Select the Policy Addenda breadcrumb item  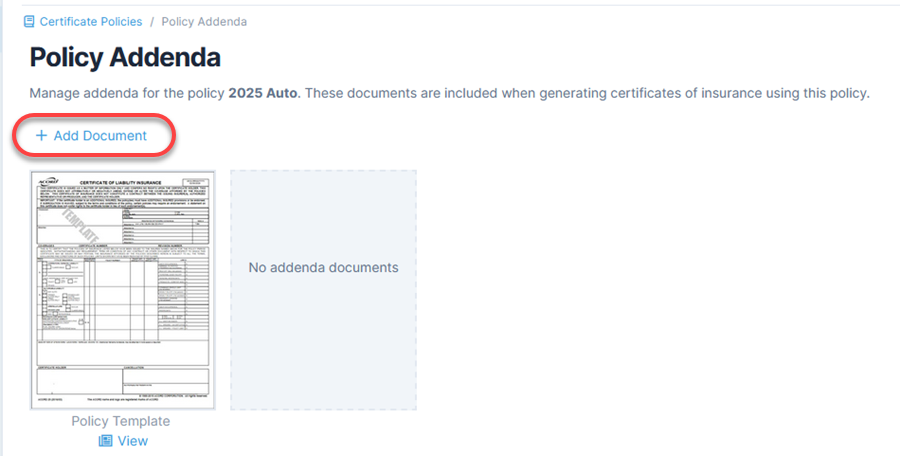(x=204, y=22)
